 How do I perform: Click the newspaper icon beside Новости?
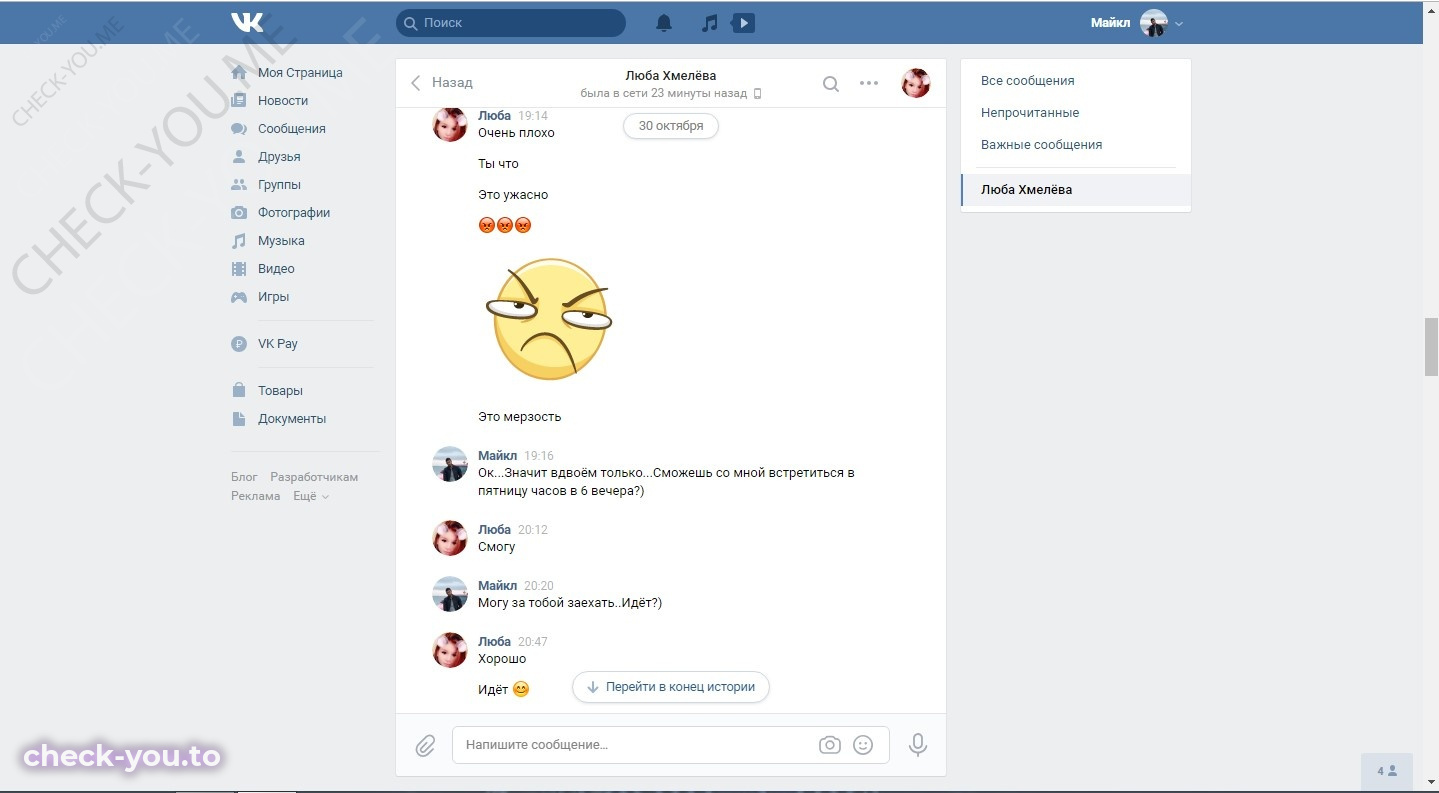(239, 101)
